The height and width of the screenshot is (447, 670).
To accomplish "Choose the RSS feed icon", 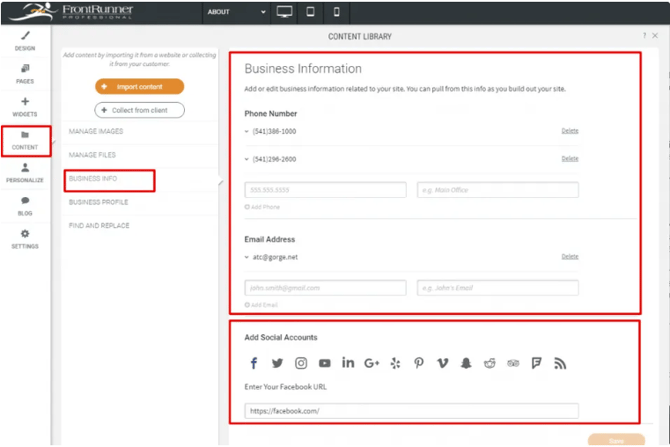I will click(x=560, y=363).
